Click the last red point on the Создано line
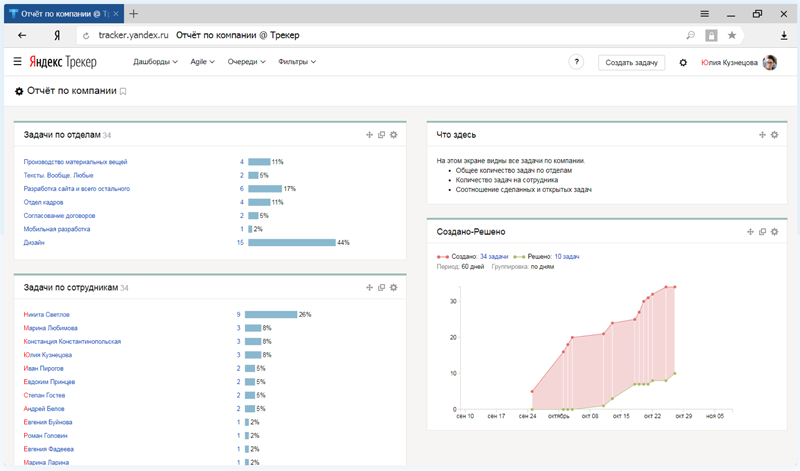This screenshot has height=471, width=800. pos(675,287)
